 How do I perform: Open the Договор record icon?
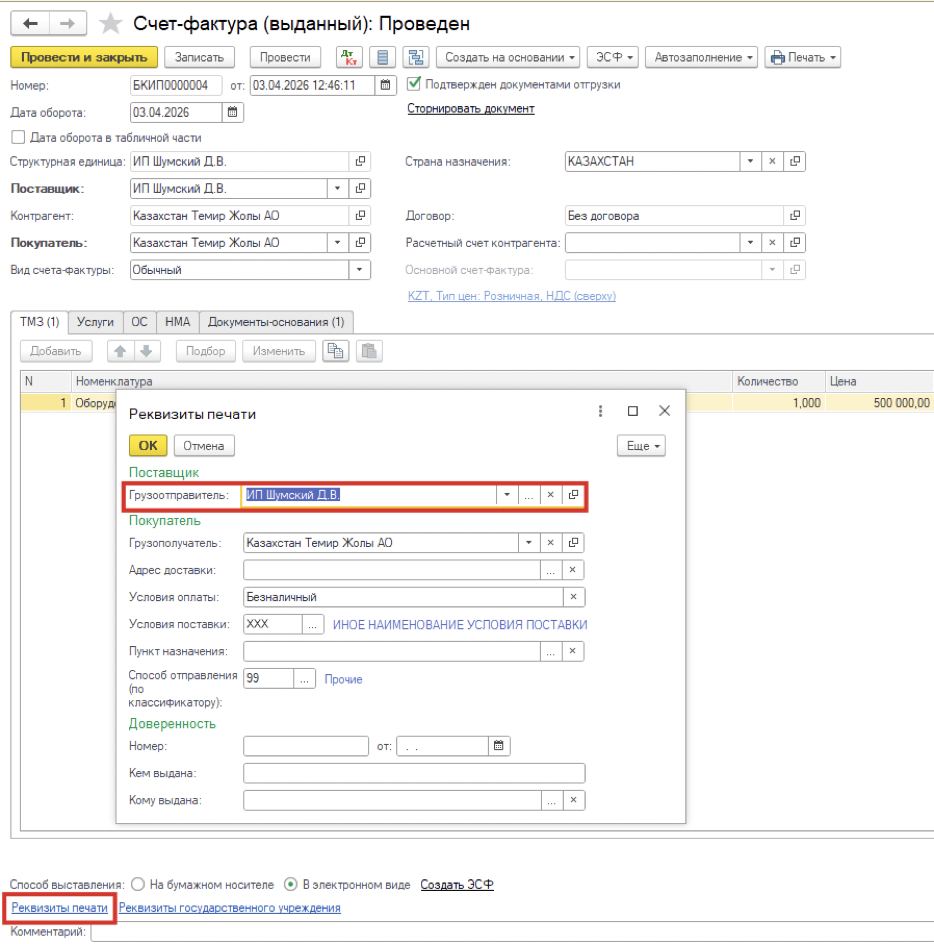coord(795,215)
